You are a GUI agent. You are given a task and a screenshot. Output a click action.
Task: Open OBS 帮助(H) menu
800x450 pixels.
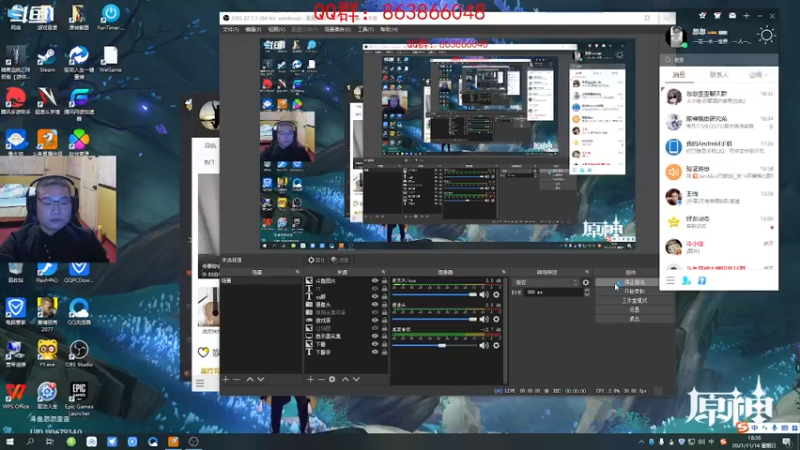point(389,30)
